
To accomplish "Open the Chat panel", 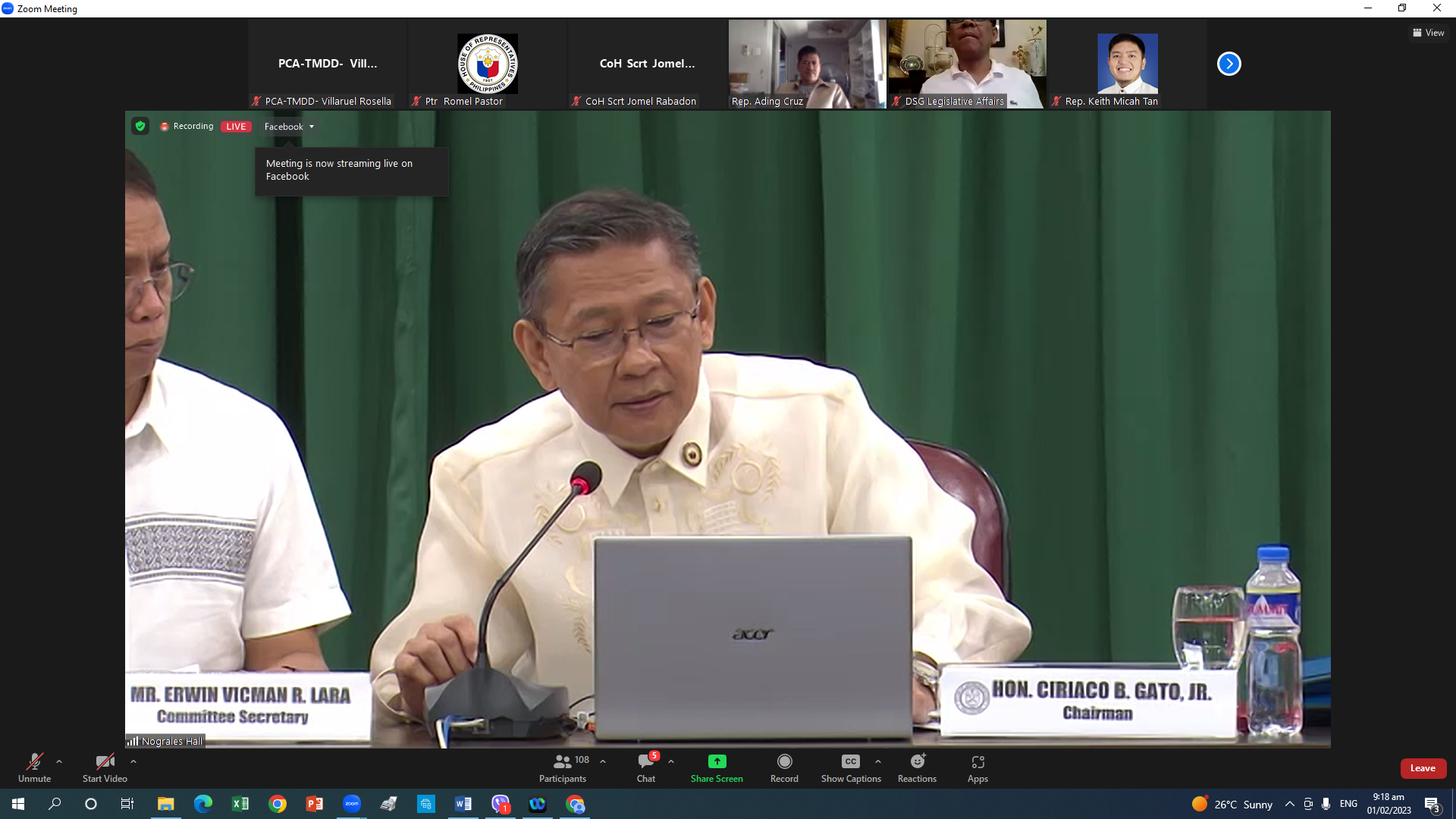I will click(x=646, y=767).
